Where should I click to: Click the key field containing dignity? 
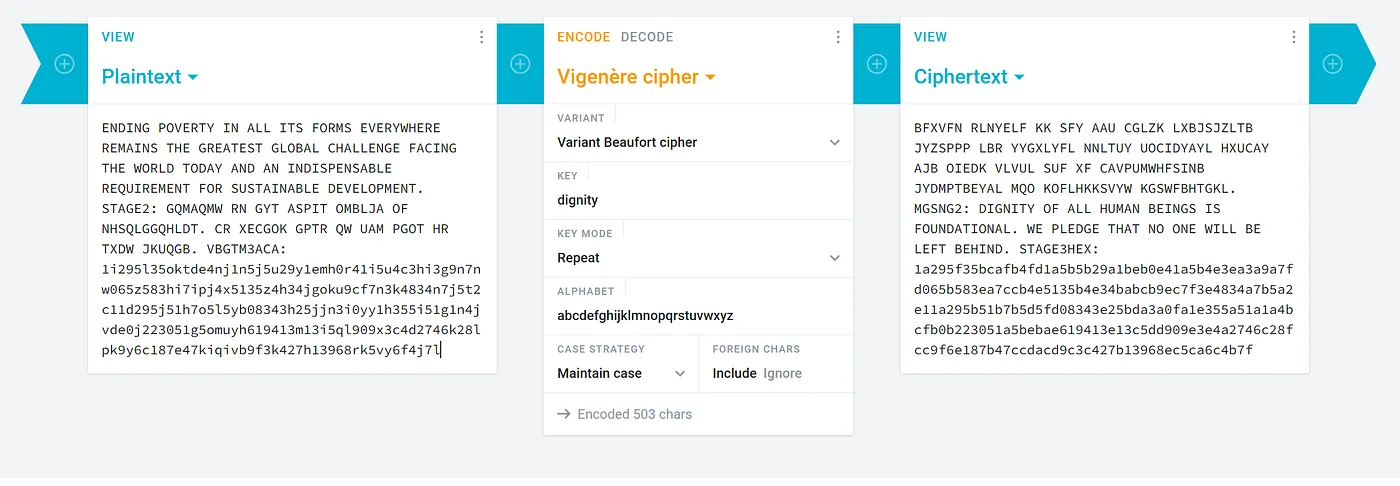tap(698, 199)
